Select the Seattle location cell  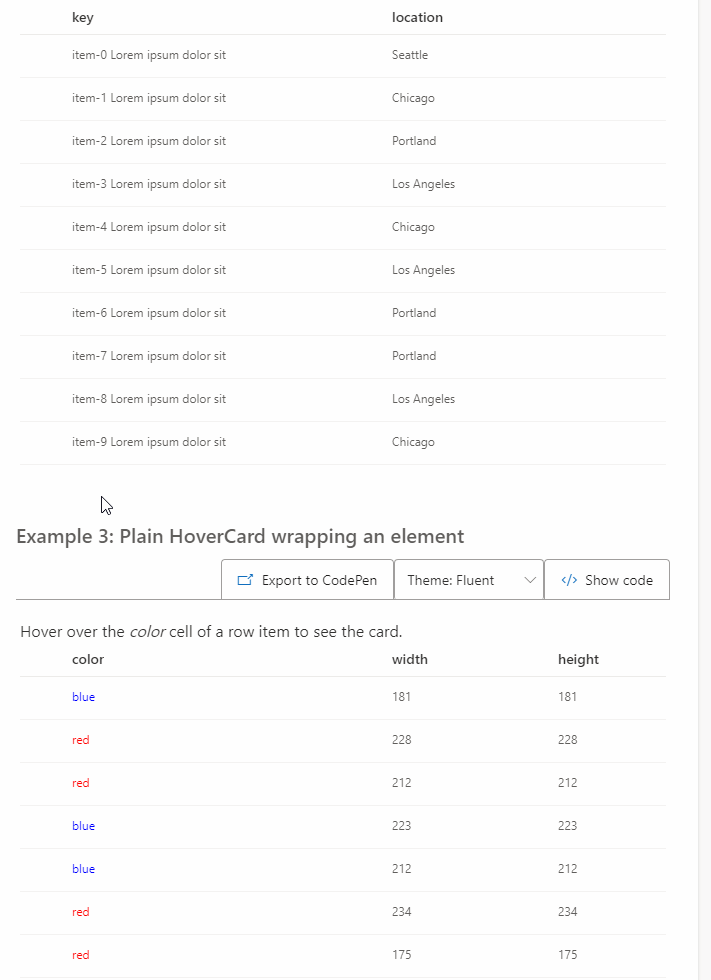point(410,55)
